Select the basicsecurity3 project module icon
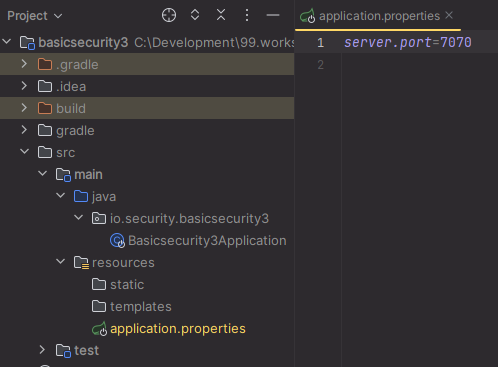 [27, 43]
